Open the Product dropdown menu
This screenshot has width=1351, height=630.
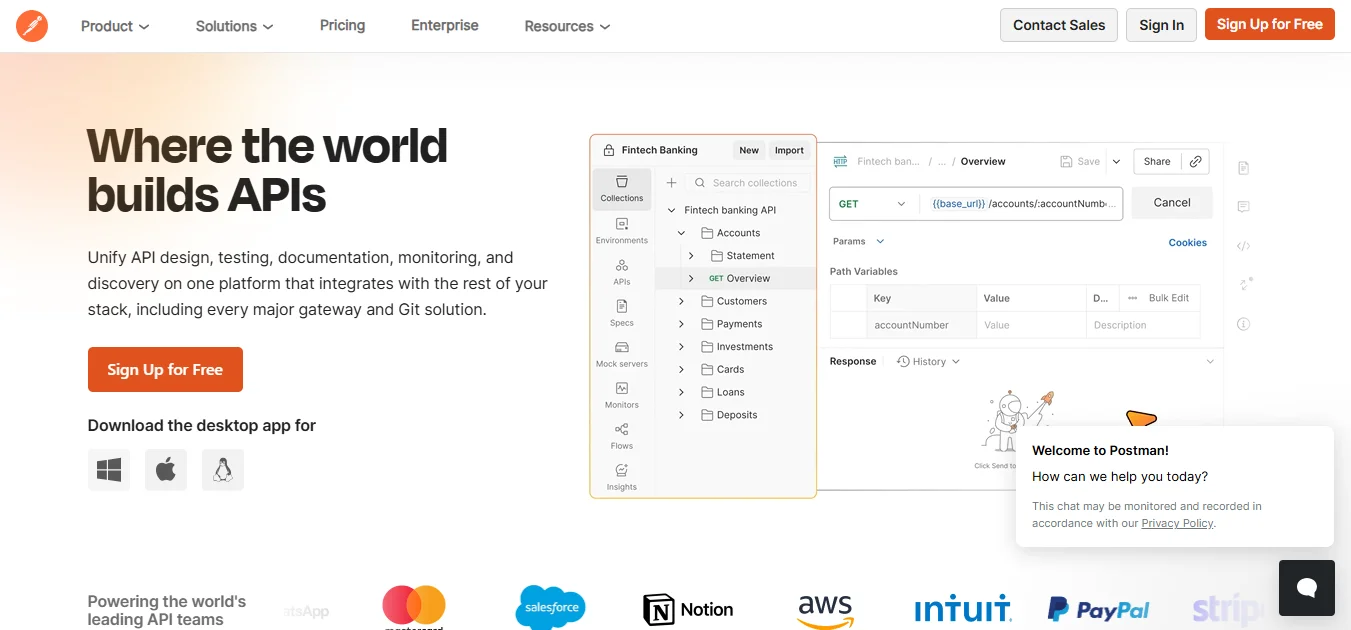click(115, 26)
